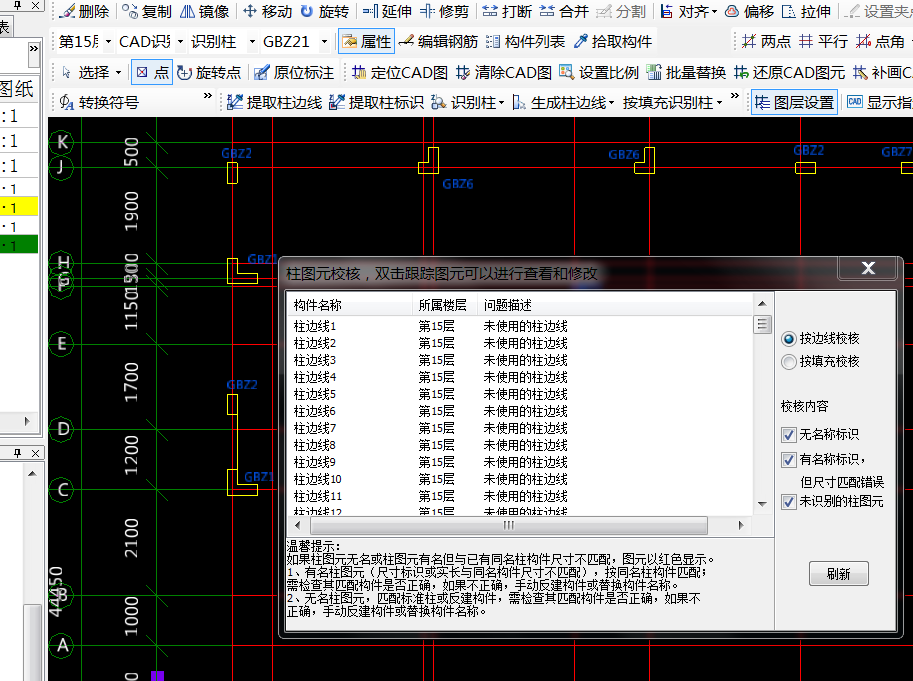The height and width of the screenshot is (681, 913).
Task: Select 两点 two-point axis tool
Action: coord(766,41)
